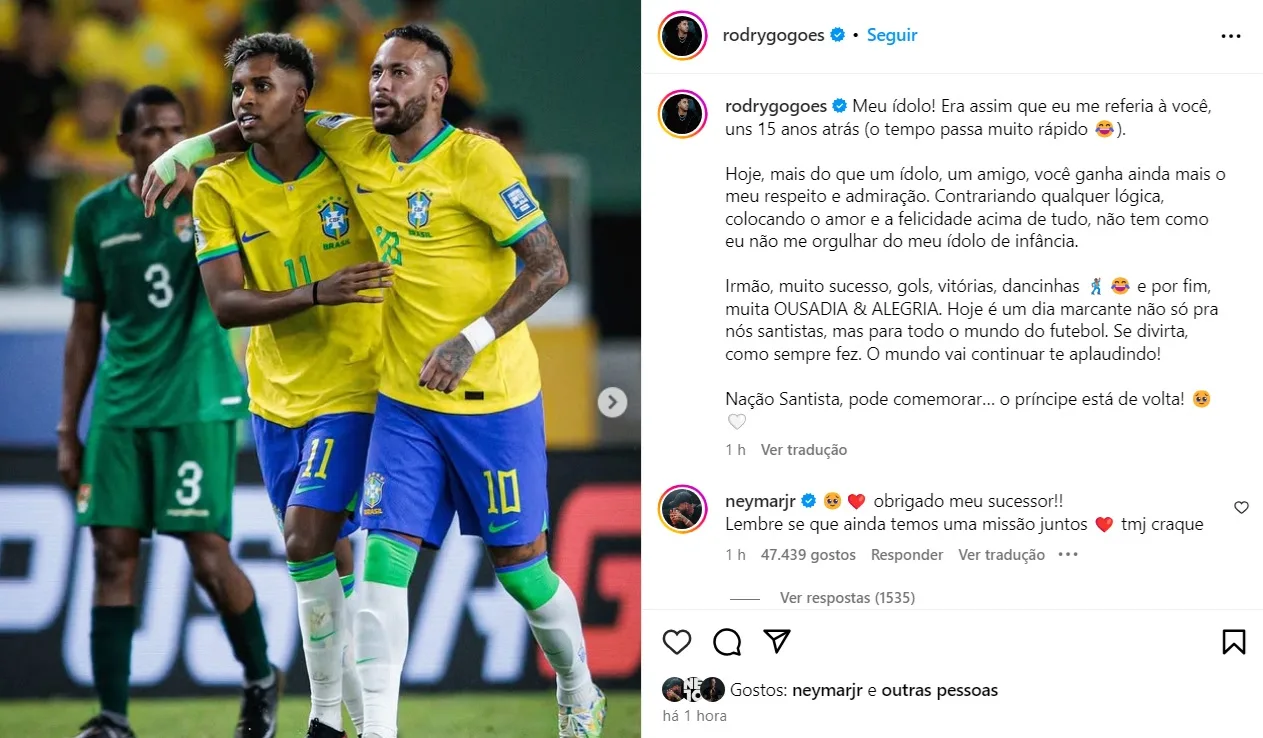Save post with bookmark icon
This screenshot has width=1263, height=738.
(x=1234, y=642)
